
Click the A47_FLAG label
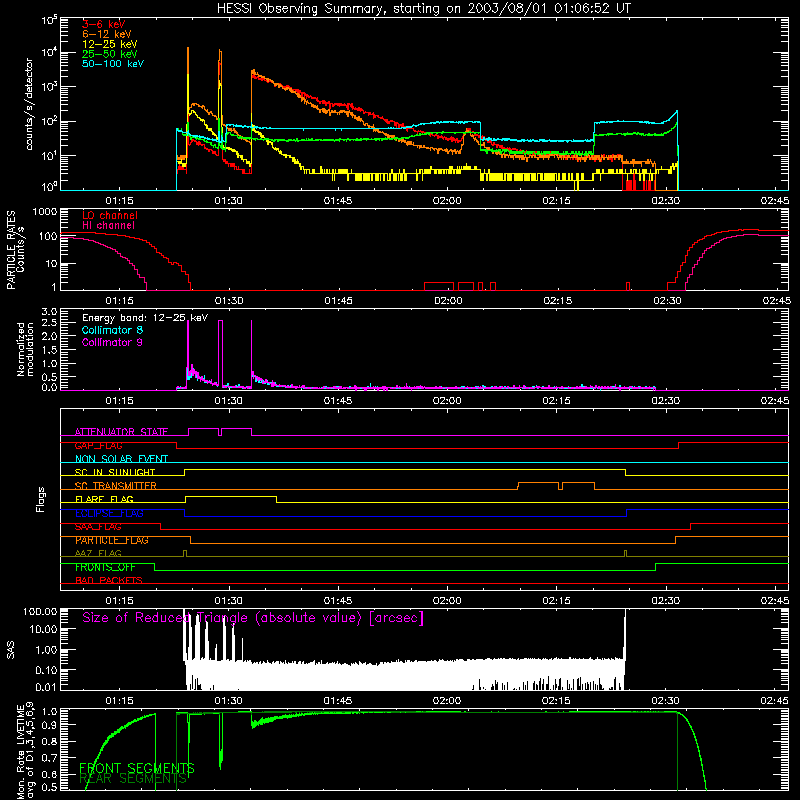(x=98, y=554)
